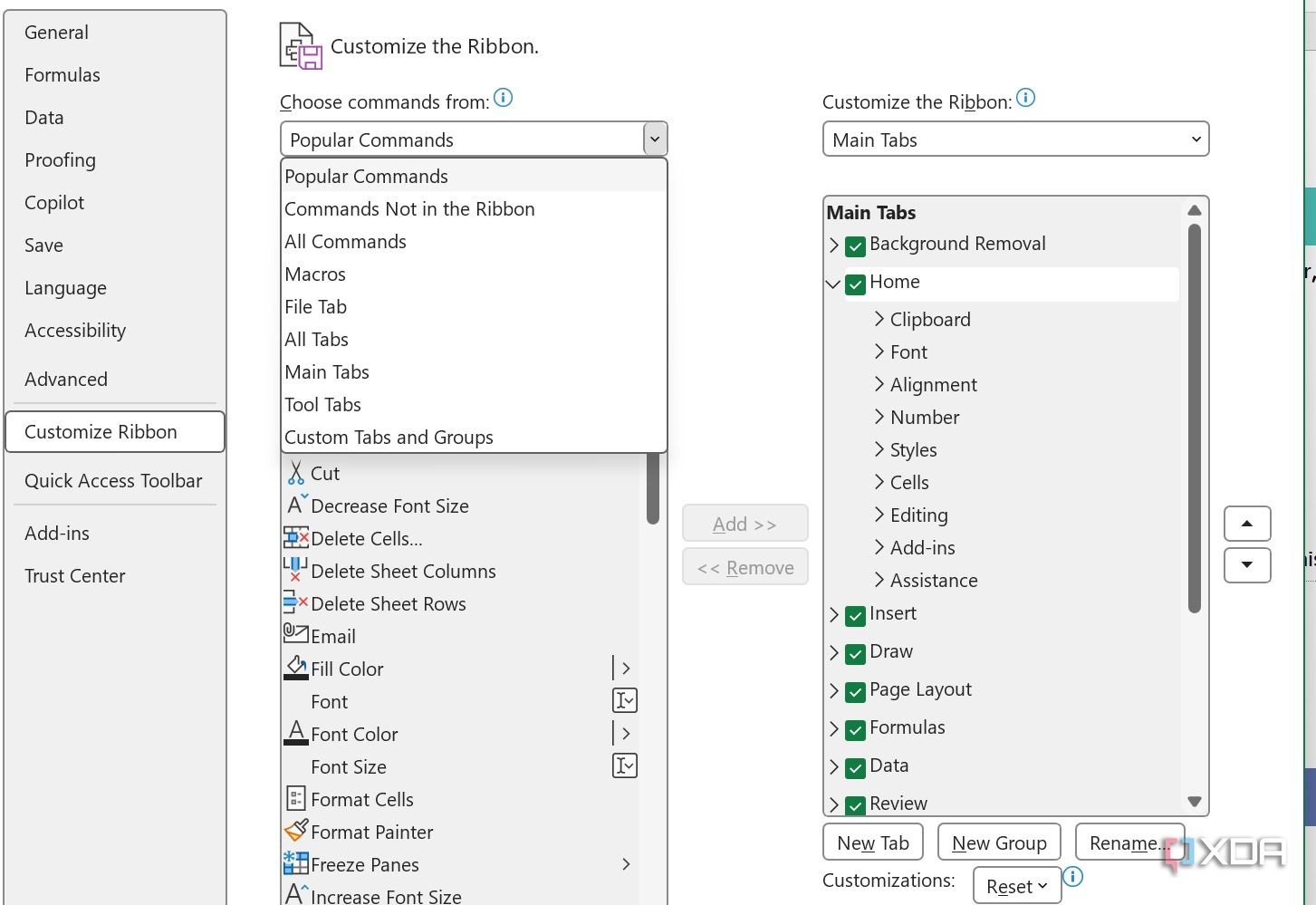
Task: Click the New Tab button
Action: coord(873,842)
